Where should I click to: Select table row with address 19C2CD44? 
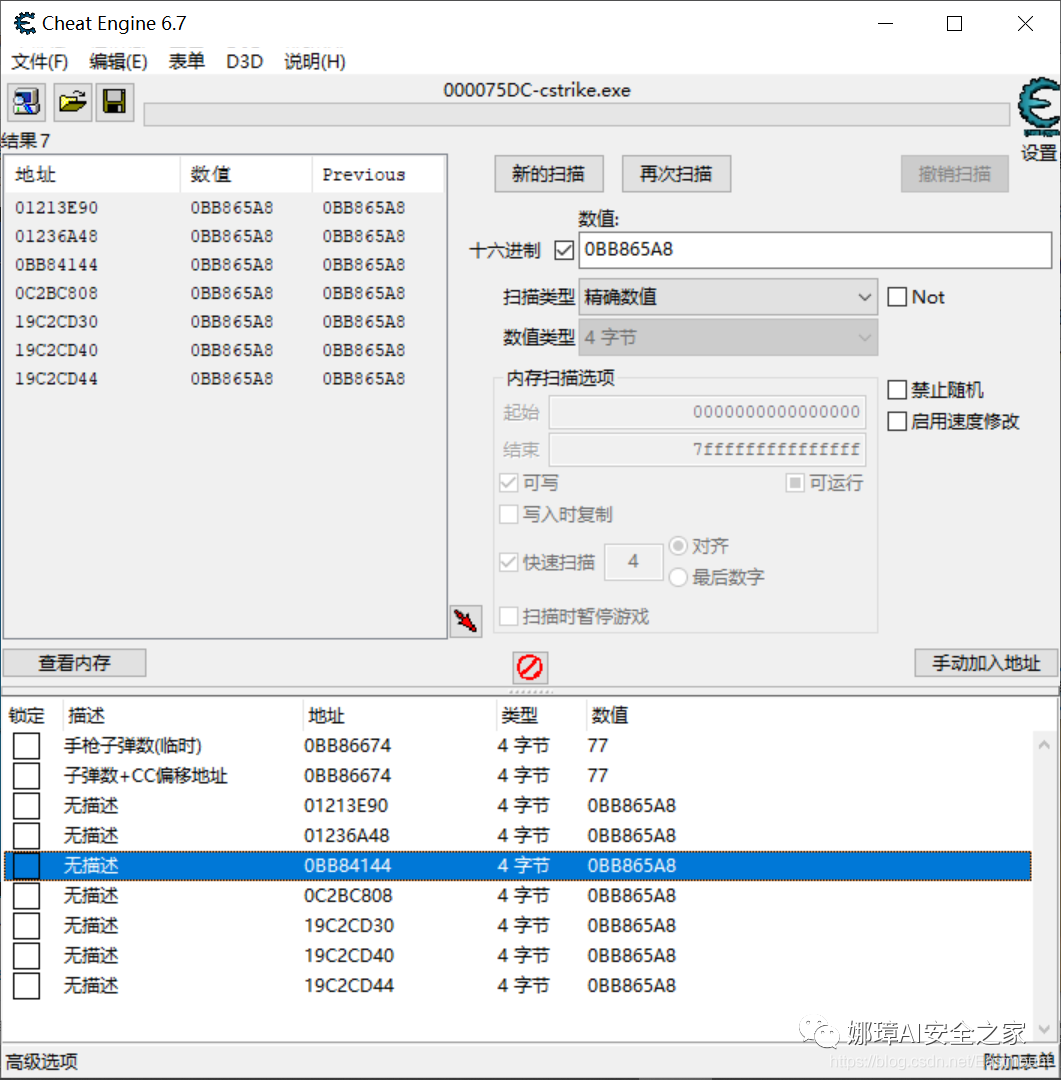(x=517, y=986)
